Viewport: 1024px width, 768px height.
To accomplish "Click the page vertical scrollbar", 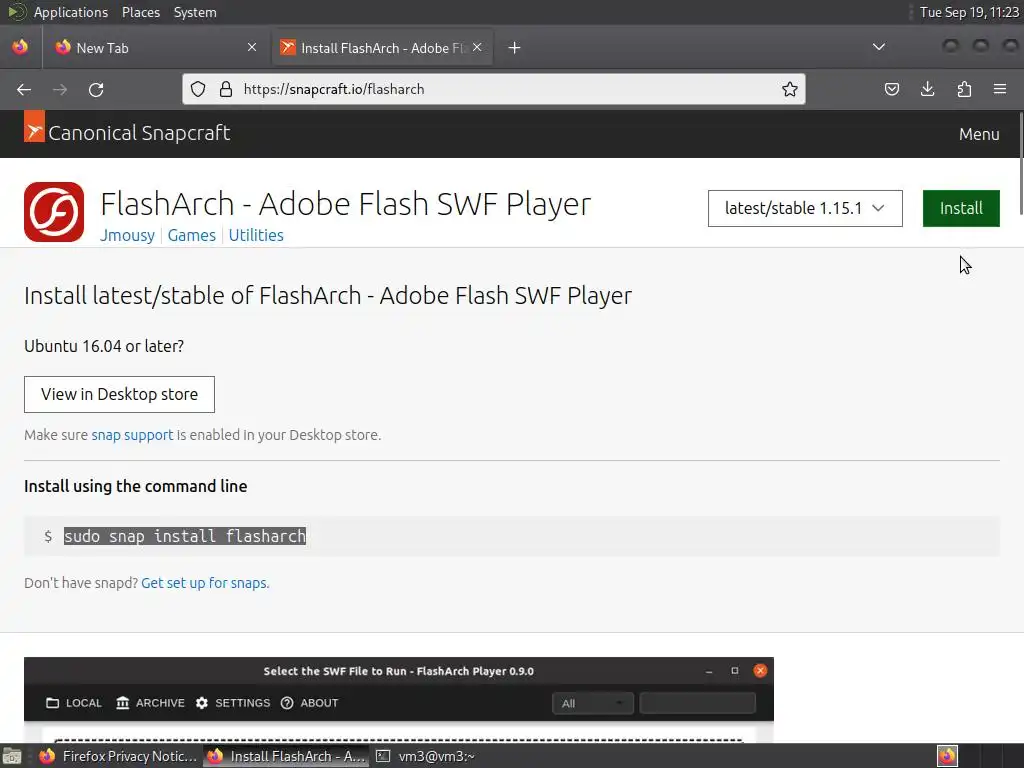I will click(1021, 163).
